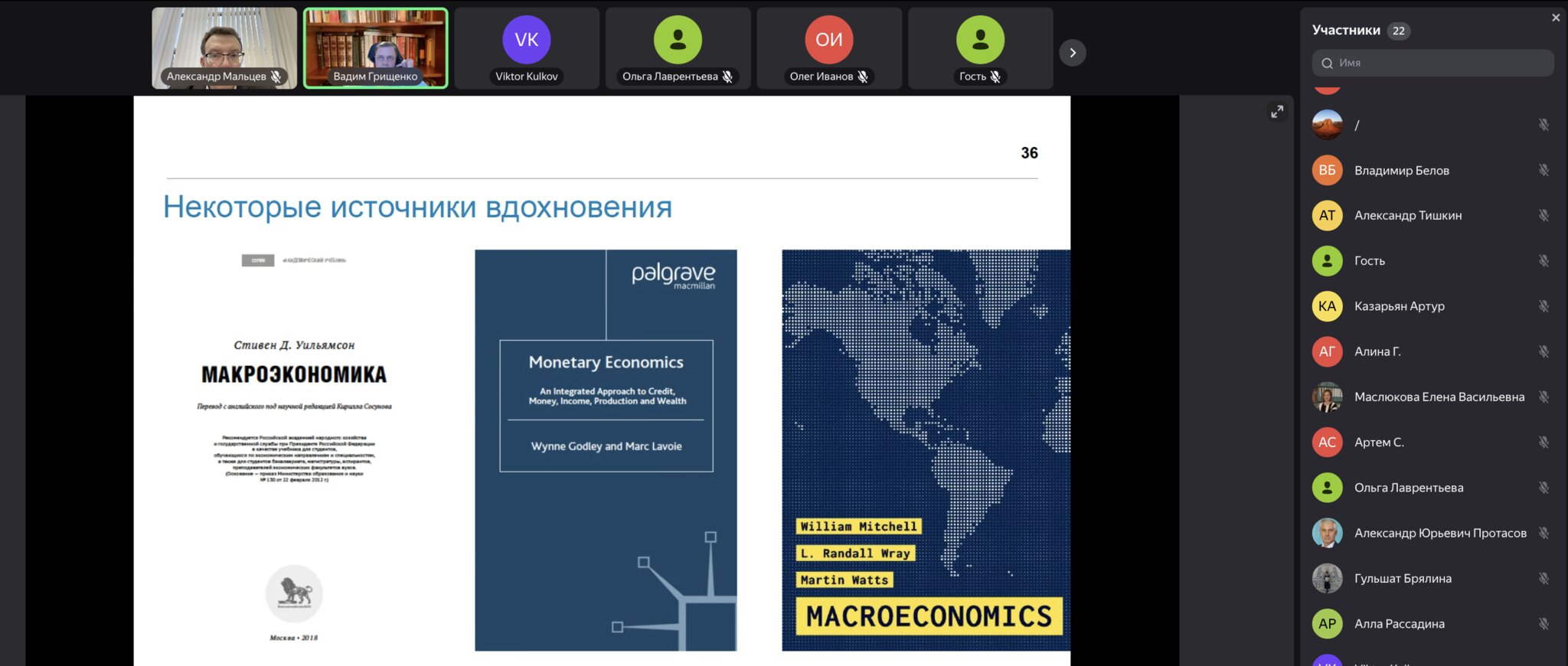Click muted mic icon for Александр Тишкин
This screenshot has width=1568, height=666.
coord(1543,215)
